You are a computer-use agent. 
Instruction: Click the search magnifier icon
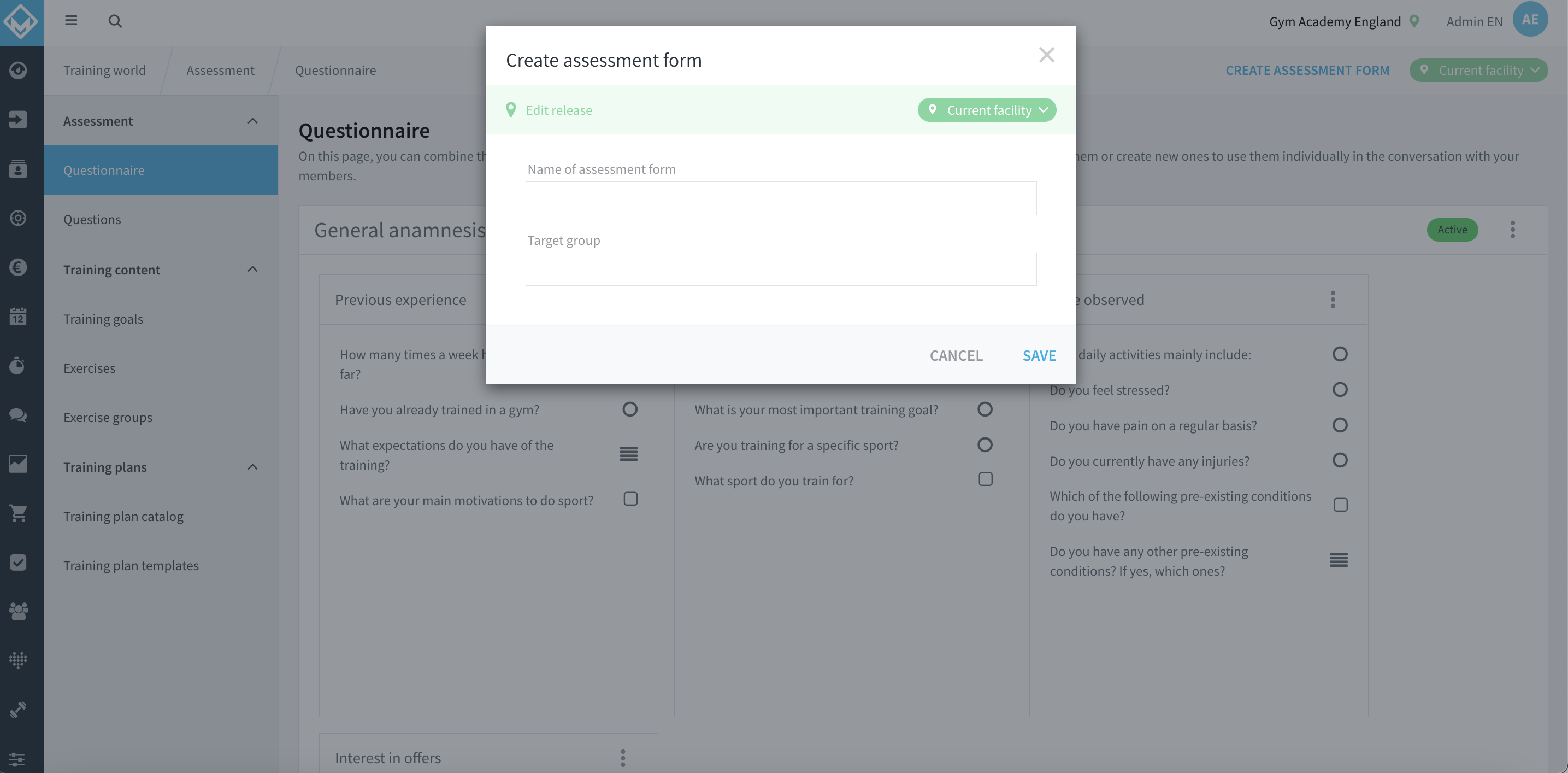(x=115, y=21)
